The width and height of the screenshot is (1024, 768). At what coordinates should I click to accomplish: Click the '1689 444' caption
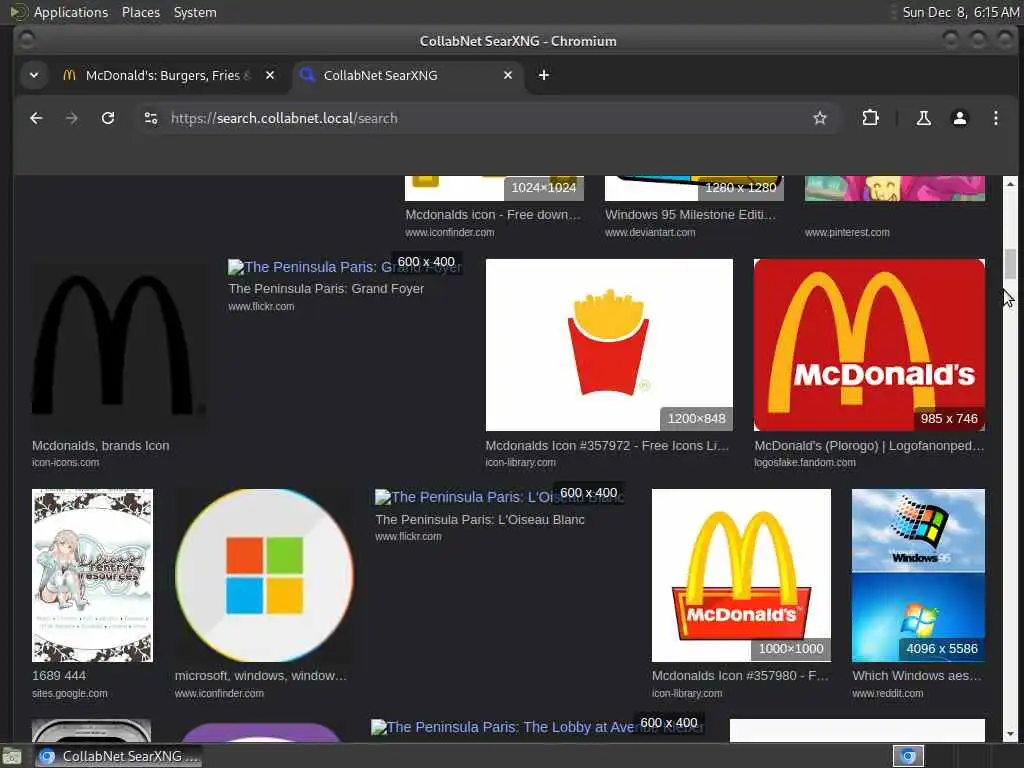click(x=59, y=675)
